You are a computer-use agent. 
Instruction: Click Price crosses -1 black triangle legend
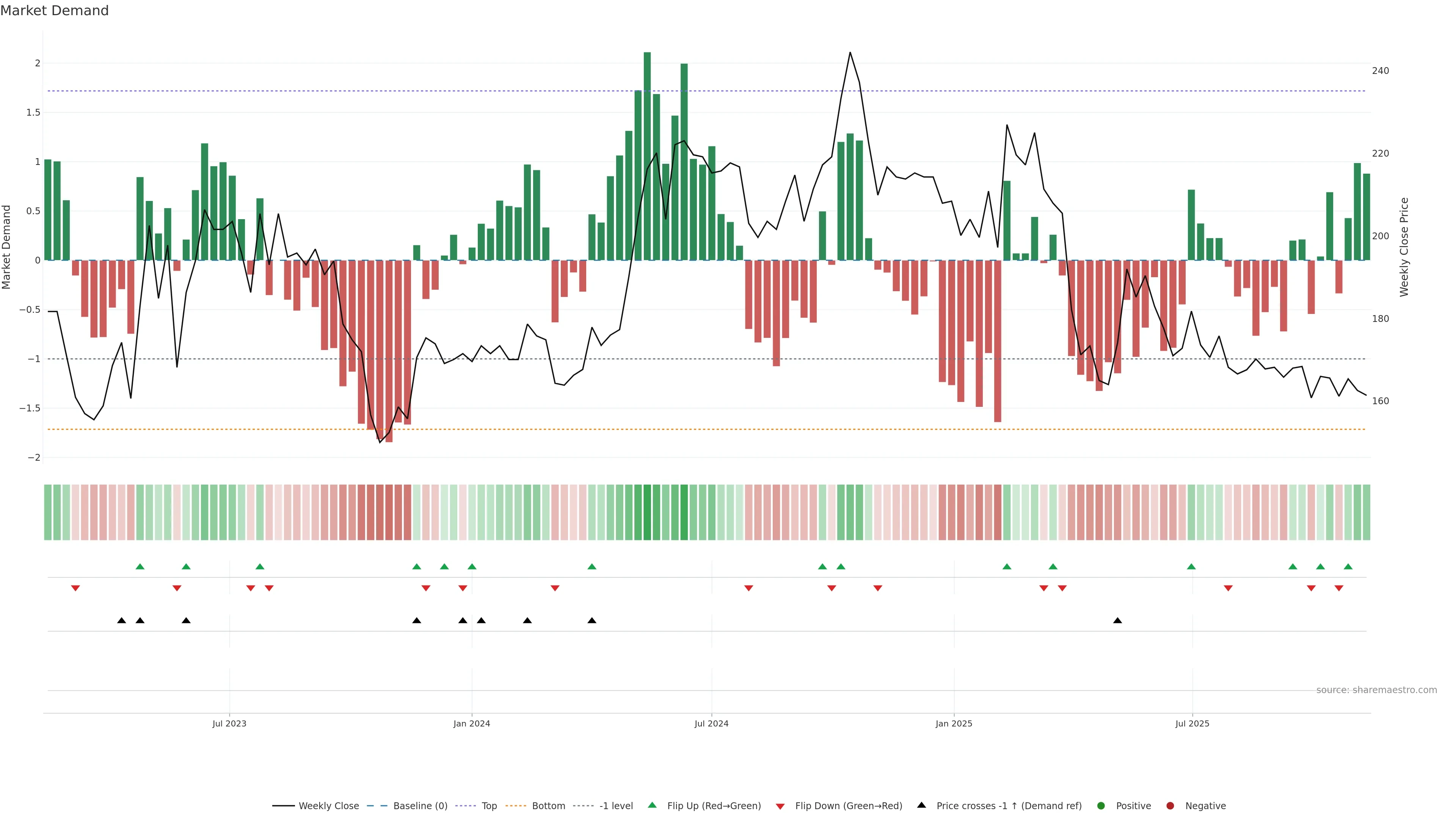click(x=921, y=805)
